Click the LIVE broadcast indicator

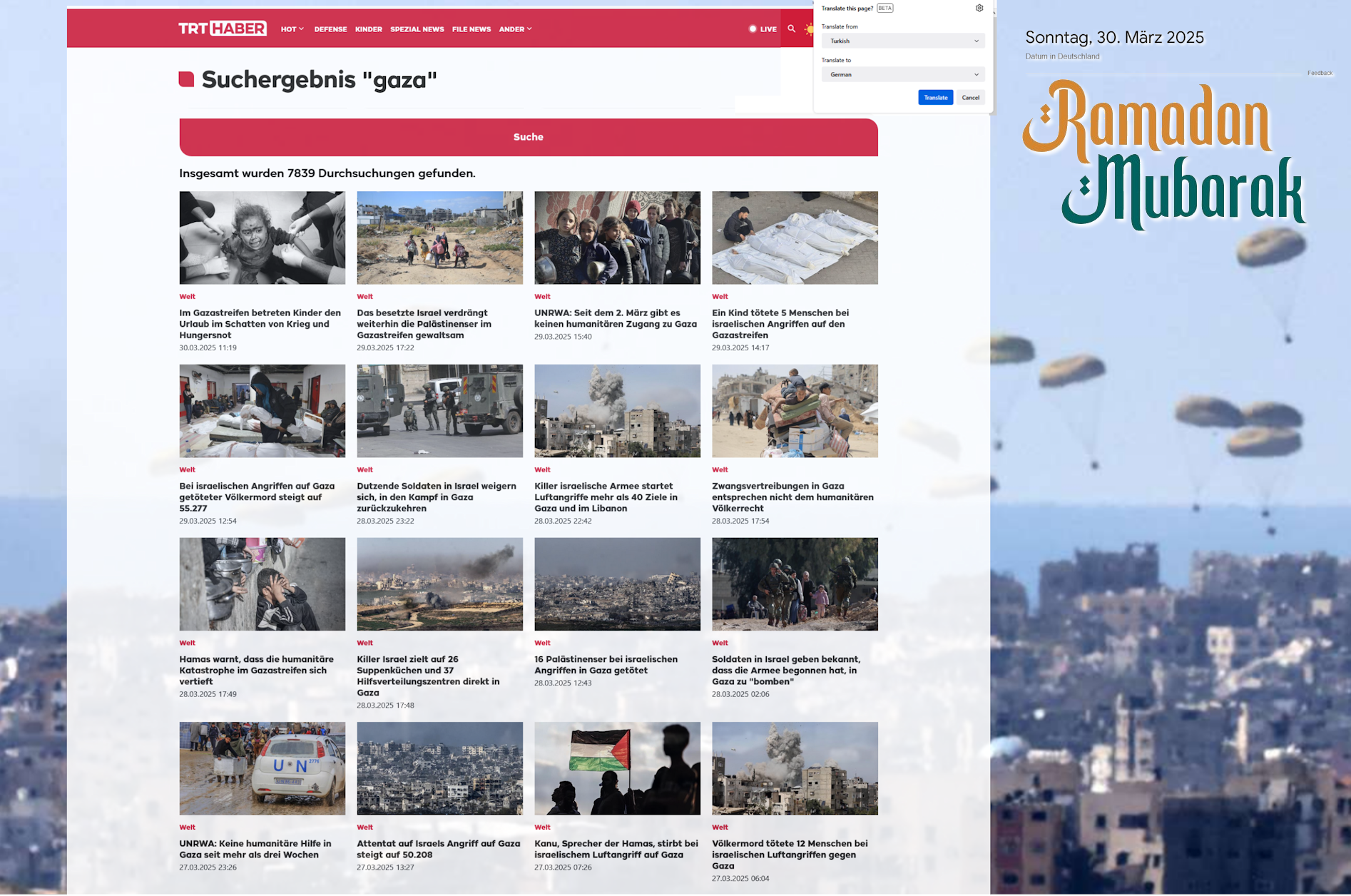763,29
